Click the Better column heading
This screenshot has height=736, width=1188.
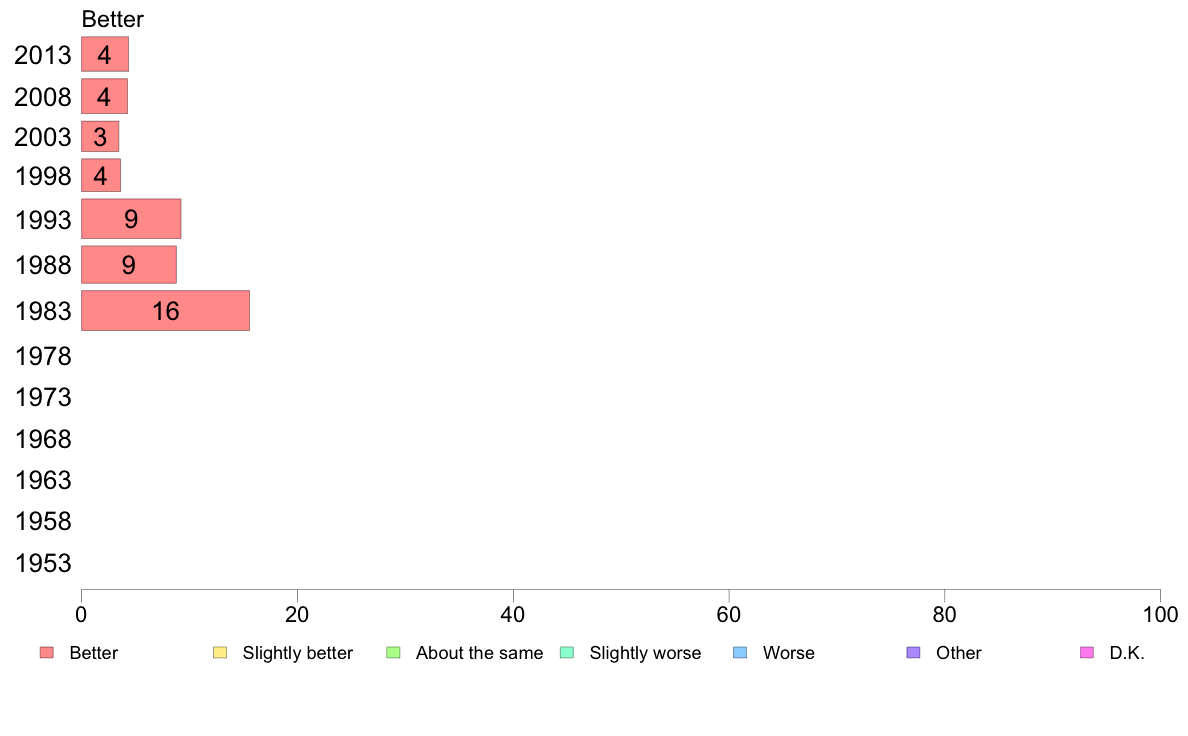(x=112, y=19)
